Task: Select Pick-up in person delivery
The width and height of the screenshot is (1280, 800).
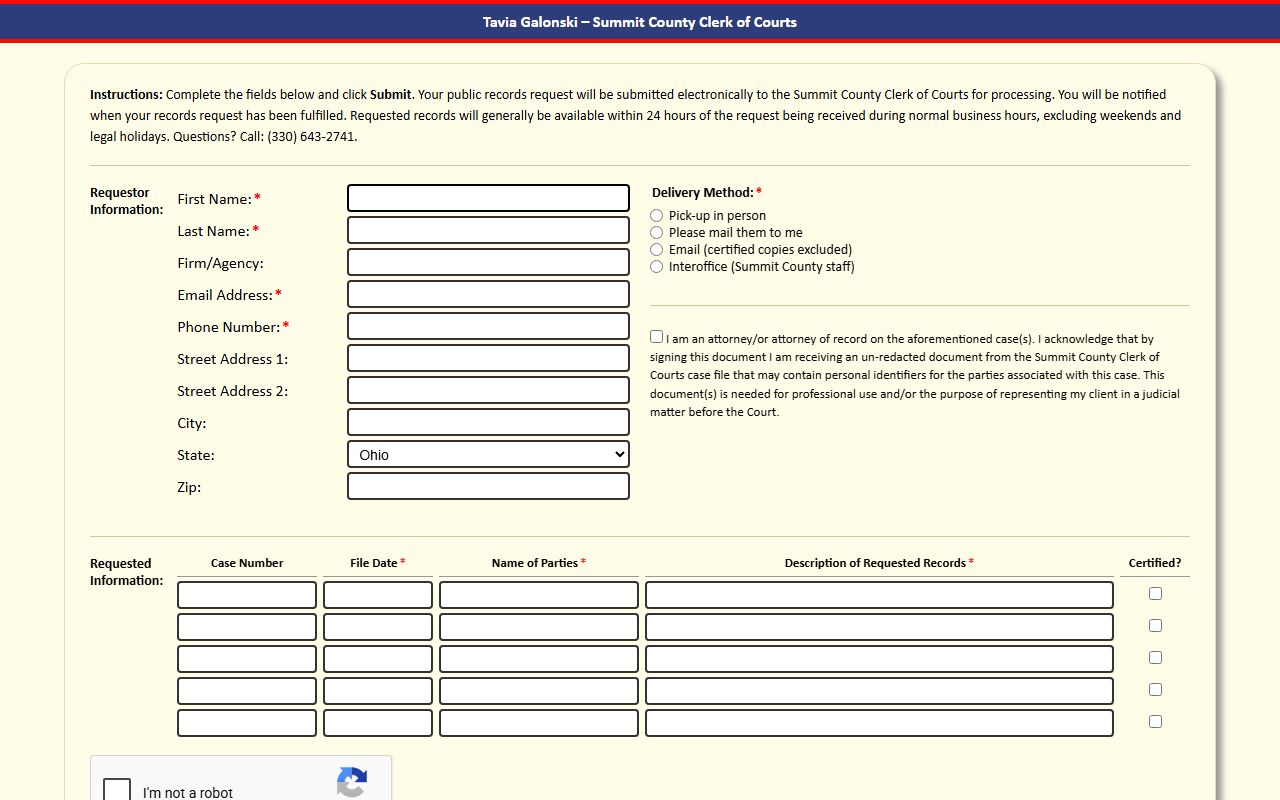Action: click(656, 216)
